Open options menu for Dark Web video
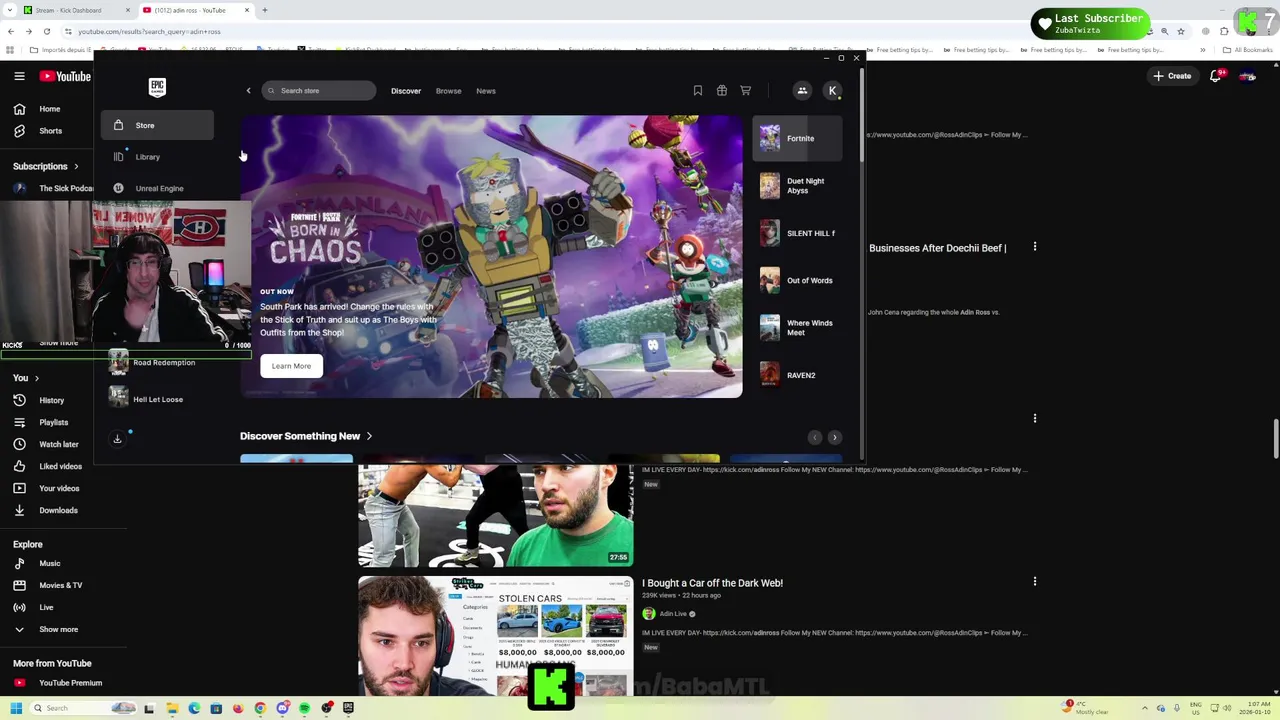Screen dimensions: 1280x720 pyautogui.click(x=1035, y=581)
